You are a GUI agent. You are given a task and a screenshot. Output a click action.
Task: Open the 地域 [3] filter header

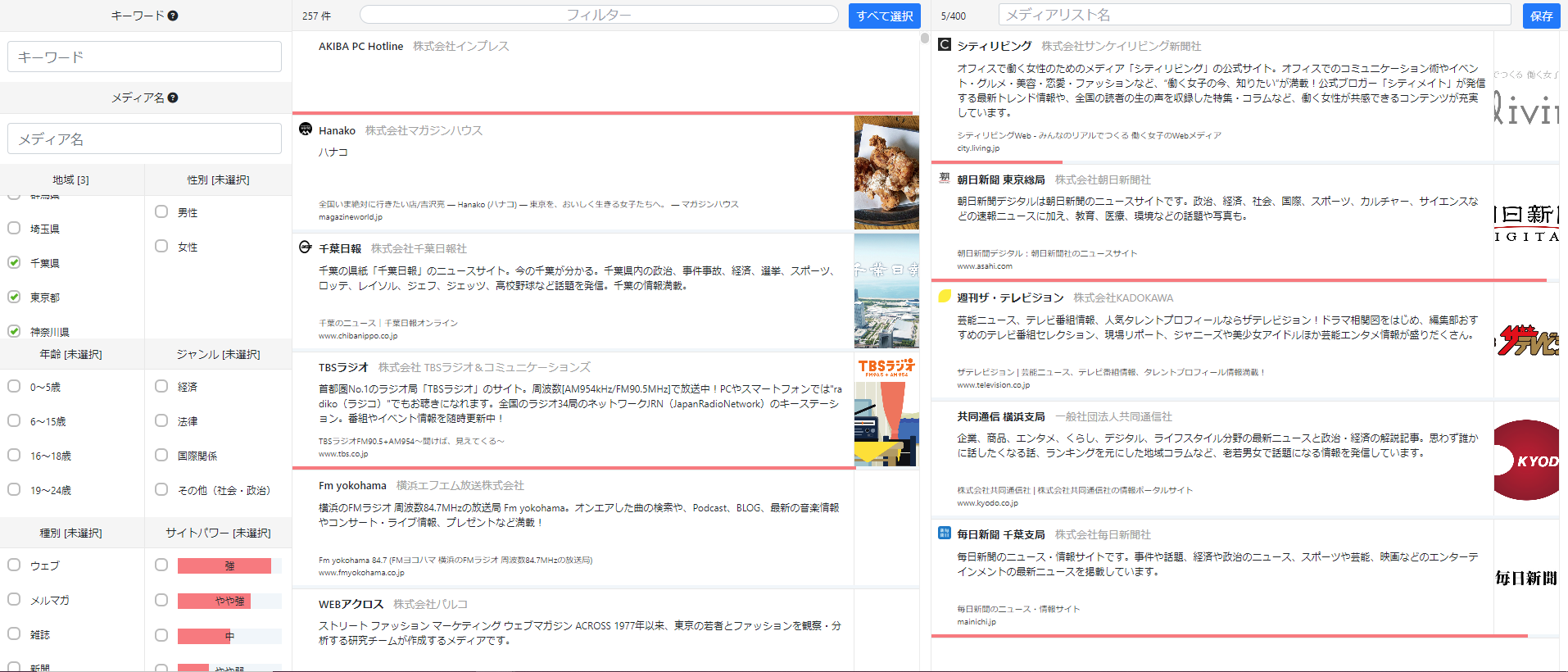[x=71, y=179]
